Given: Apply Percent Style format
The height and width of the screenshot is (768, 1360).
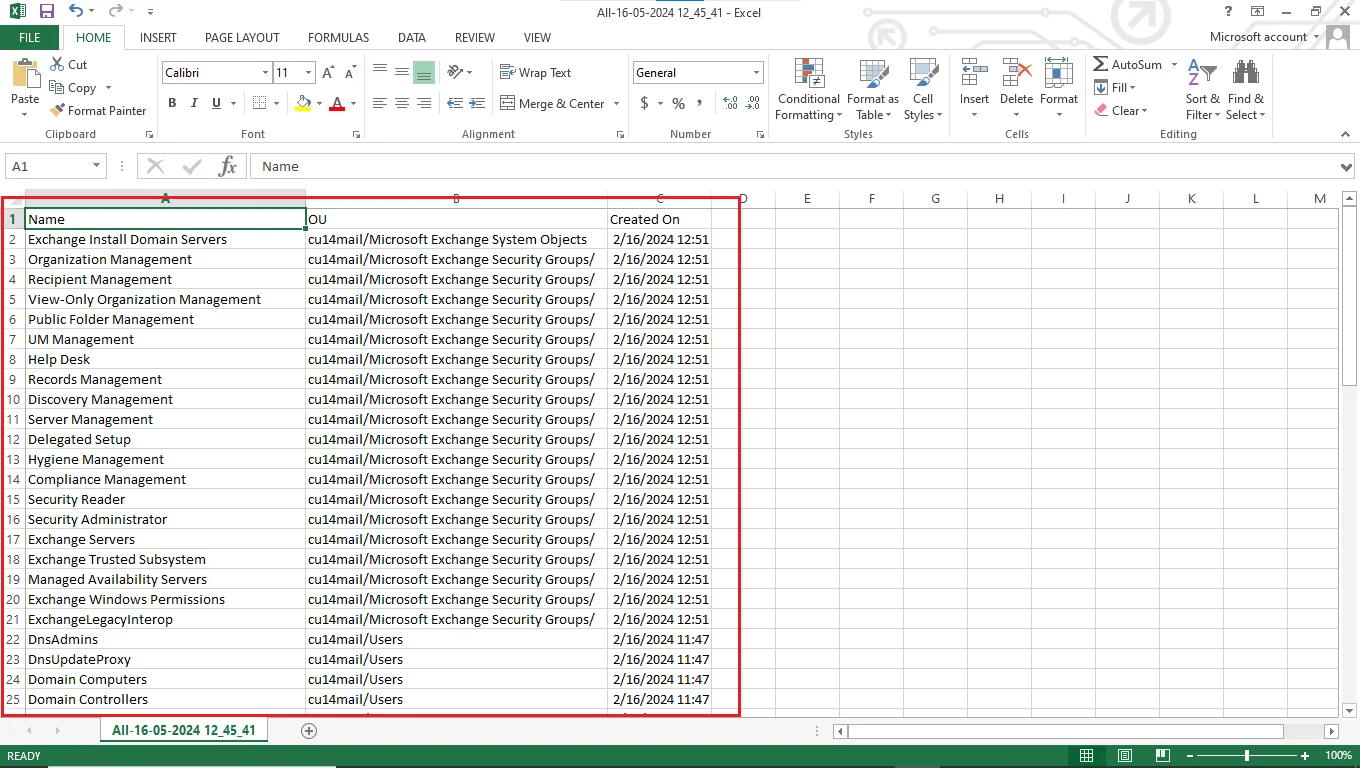Looking at the screenshot, I should (x=679, y=103).
